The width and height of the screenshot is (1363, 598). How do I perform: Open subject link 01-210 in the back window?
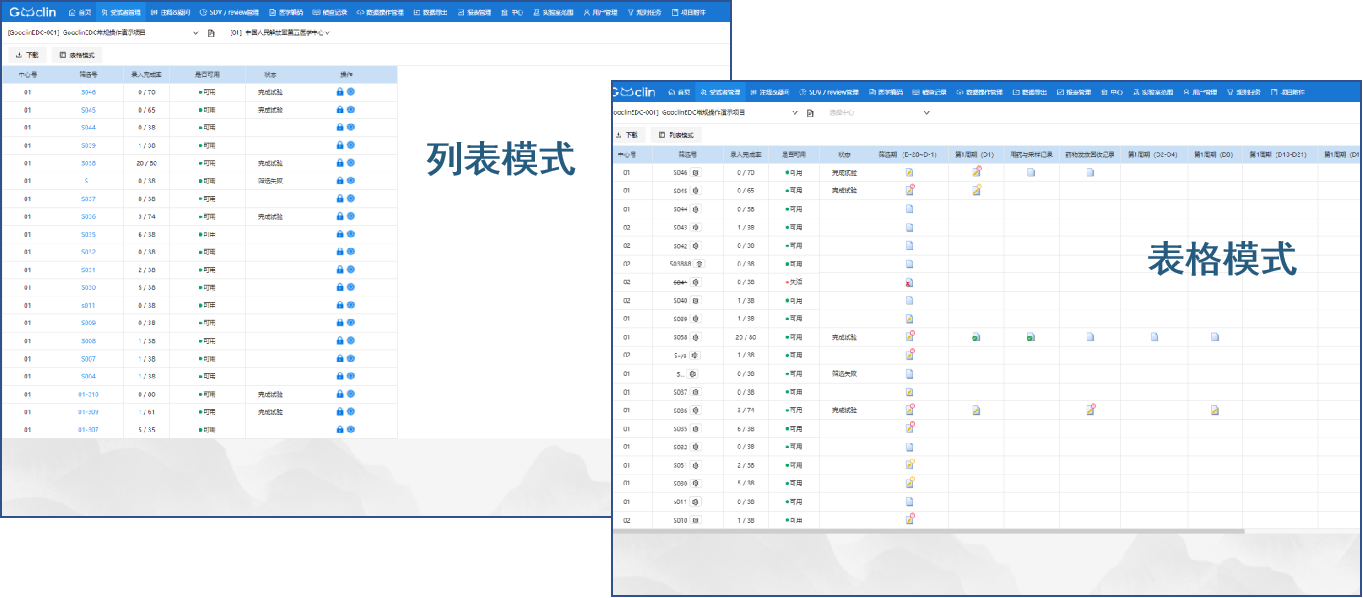[88, 395]
